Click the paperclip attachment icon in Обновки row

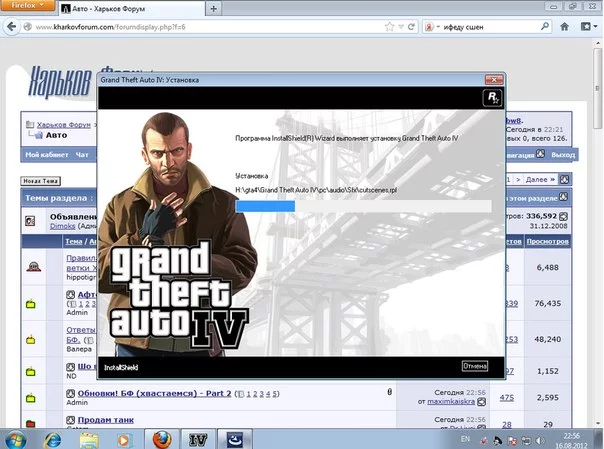tap(389, 392)
